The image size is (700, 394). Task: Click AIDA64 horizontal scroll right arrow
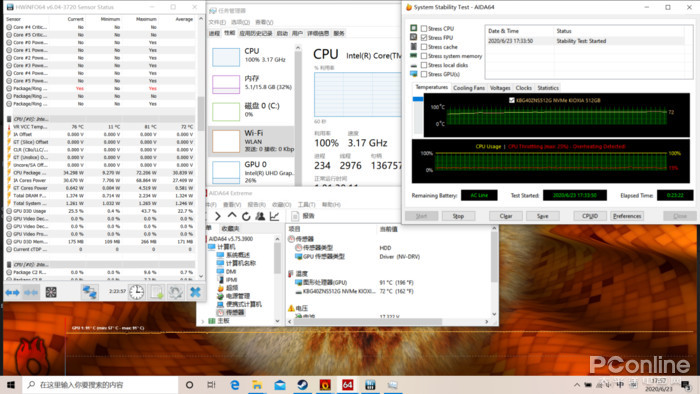[487, 321]
